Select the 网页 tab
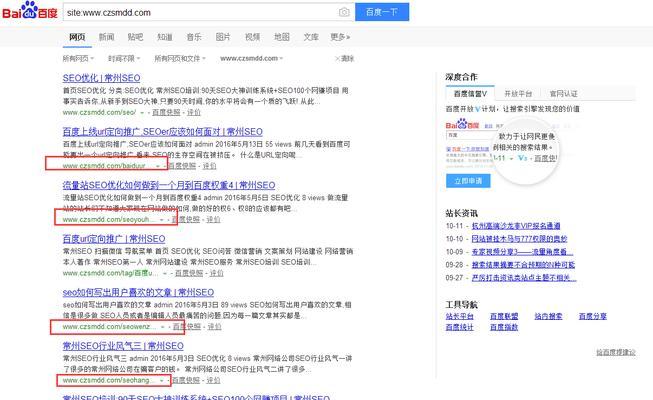This screenshot has height=400, width=653. (77, 37)
